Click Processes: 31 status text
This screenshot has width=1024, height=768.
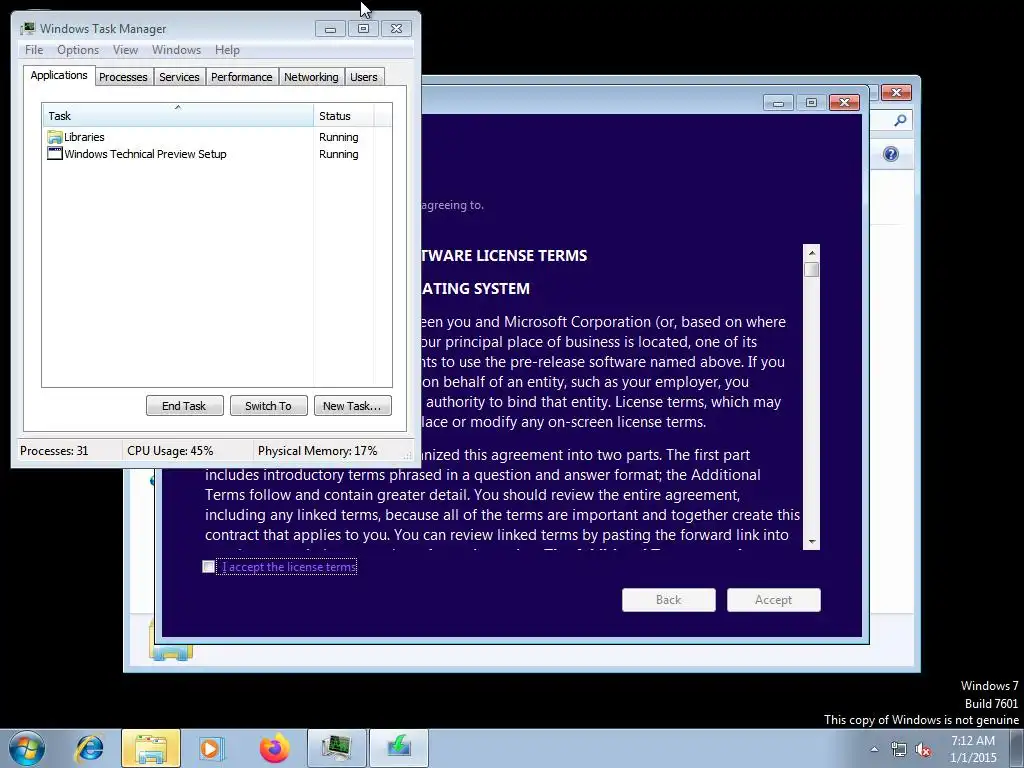point(54,451)
